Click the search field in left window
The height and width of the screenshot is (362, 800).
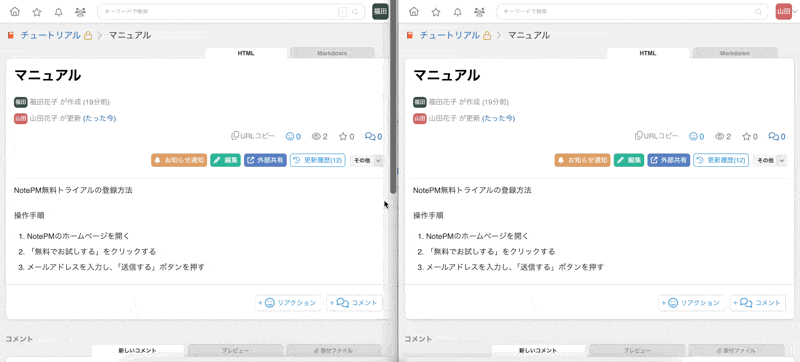[231, 11]
